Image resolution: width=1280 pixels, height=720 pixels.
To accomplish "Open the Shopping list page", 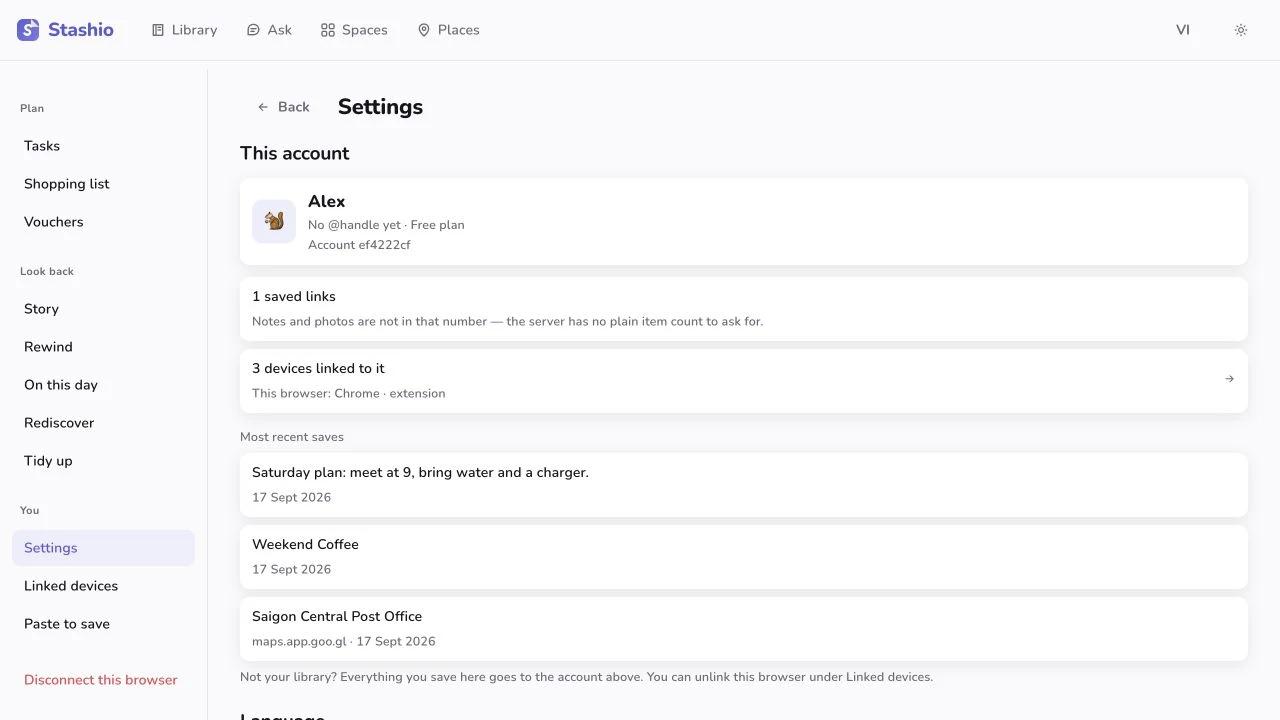I will 103,184.
